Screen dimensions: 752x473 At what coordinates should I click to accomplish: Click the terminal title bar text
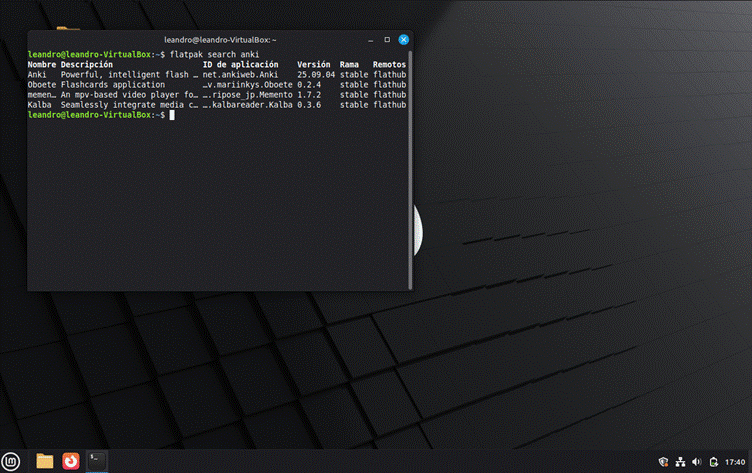(220, 40)
